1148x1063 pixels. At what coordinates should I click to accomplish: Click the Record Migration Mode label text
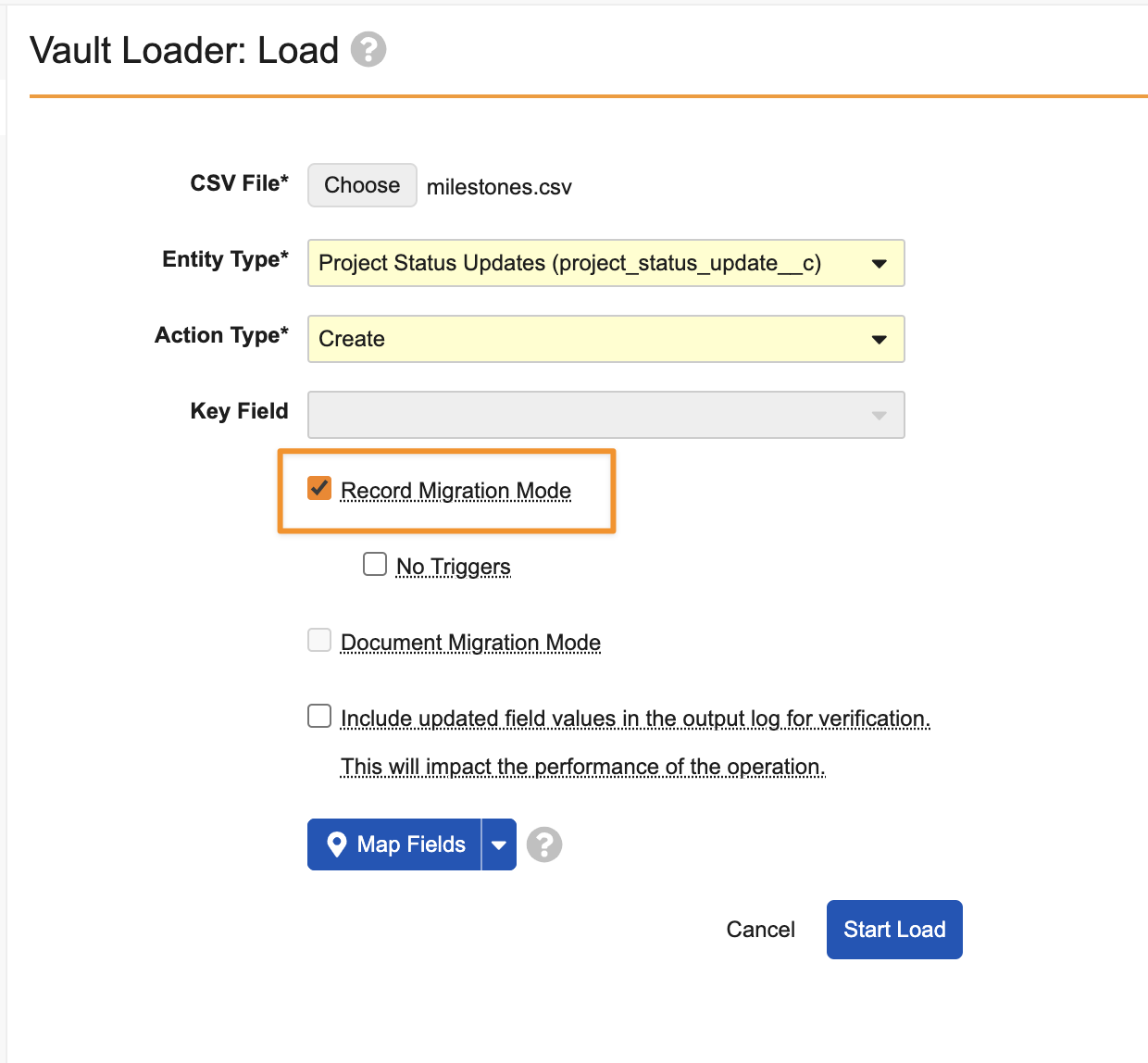click(455, 491)
